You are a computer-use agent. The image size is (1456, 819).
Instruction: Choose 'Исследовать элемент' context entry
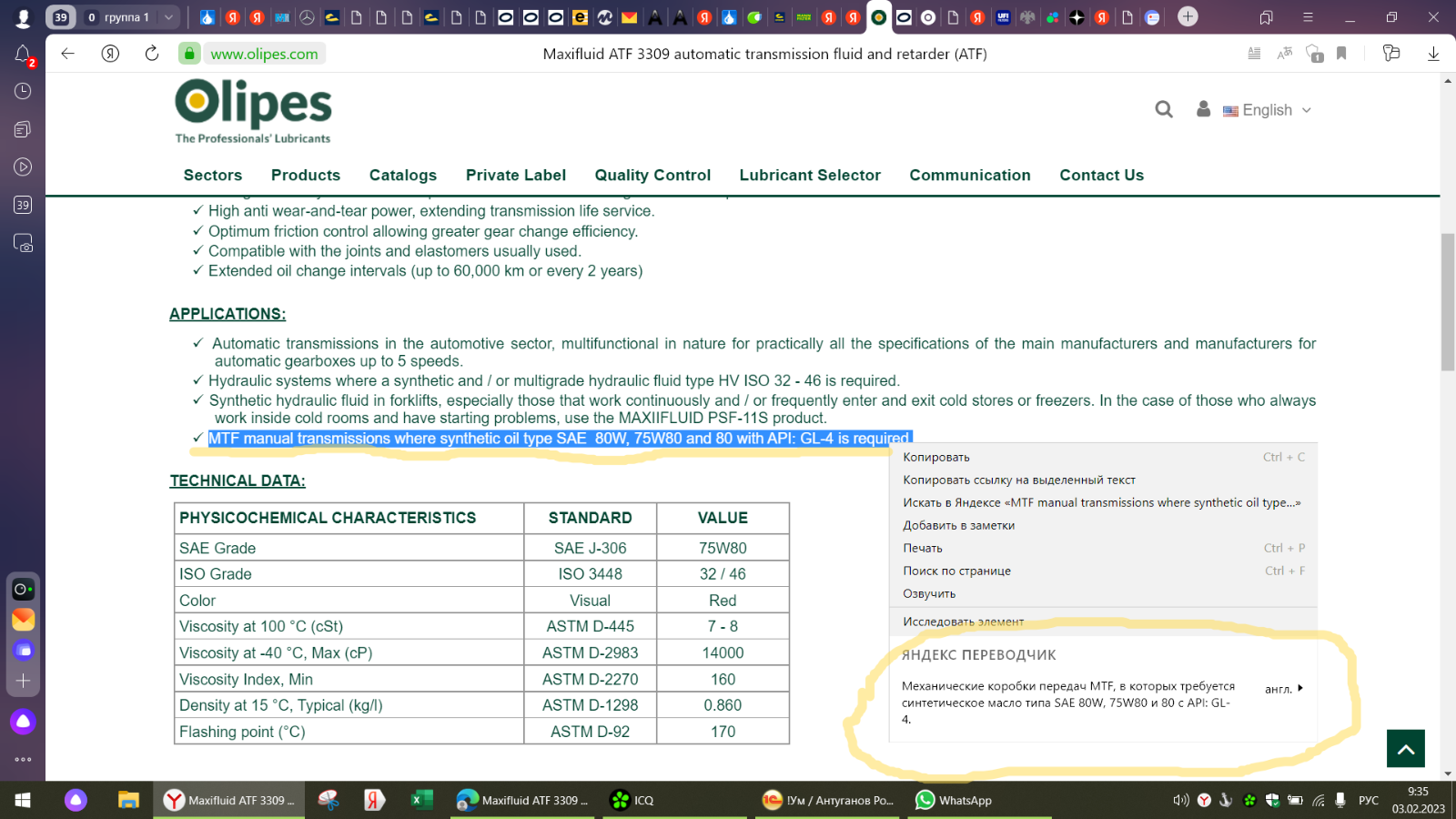coord(1103,622)
